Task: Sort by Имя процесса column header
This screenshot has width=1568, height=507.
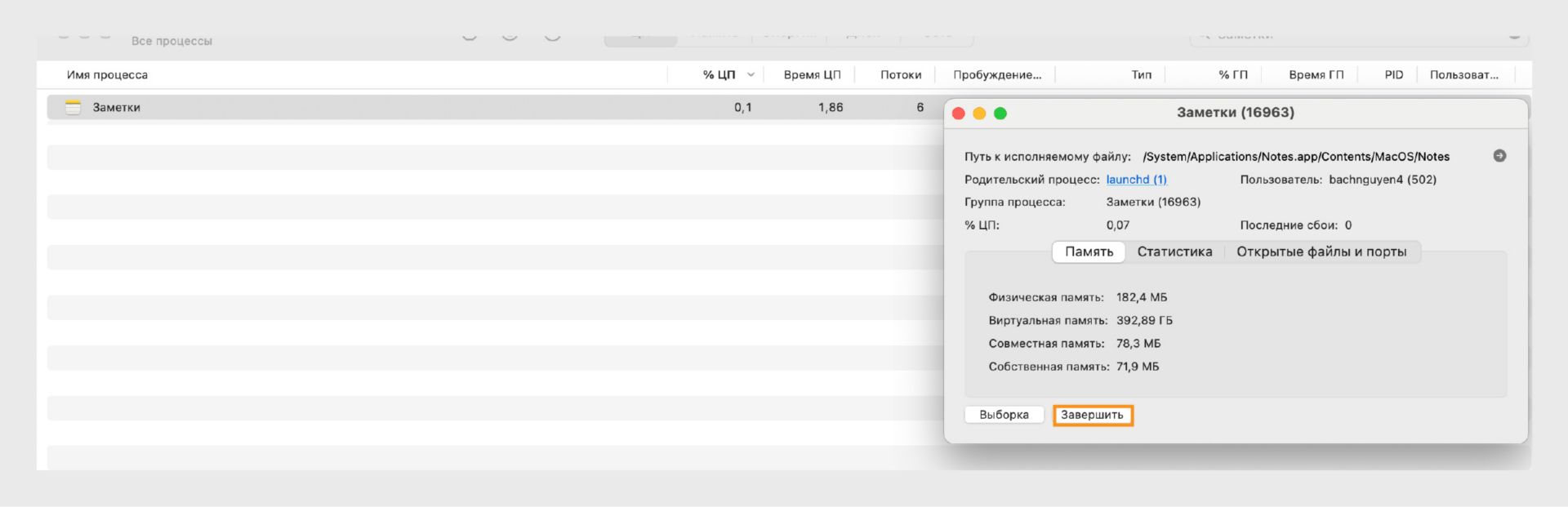Action: tap(107, 75)
